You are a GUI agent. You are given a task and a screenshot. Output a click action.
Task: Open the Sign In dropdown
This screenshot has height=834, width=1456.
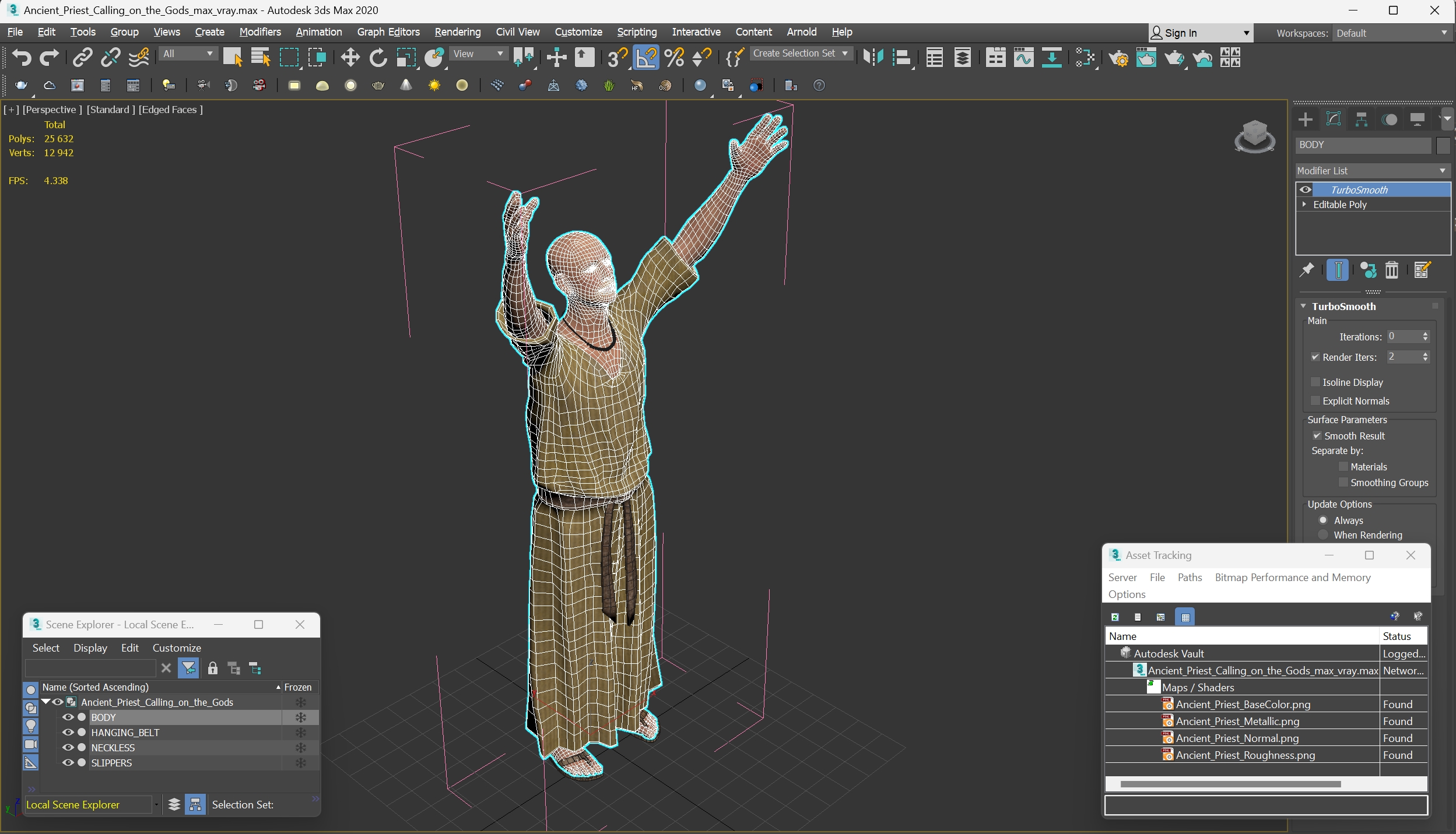1200,33
